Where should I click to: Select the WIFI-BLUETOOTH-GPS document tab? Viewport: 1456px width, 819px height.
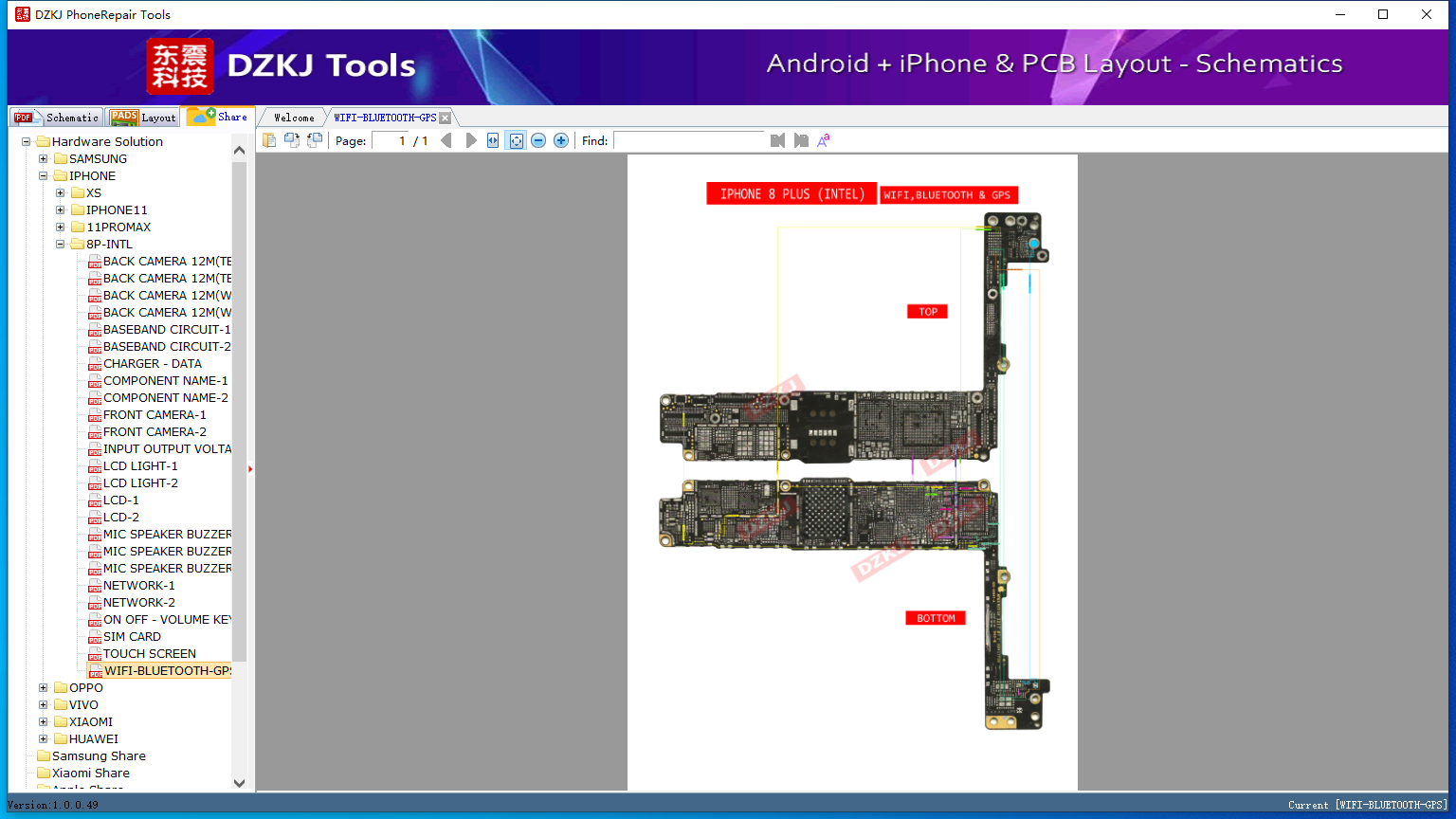(385, 118)
